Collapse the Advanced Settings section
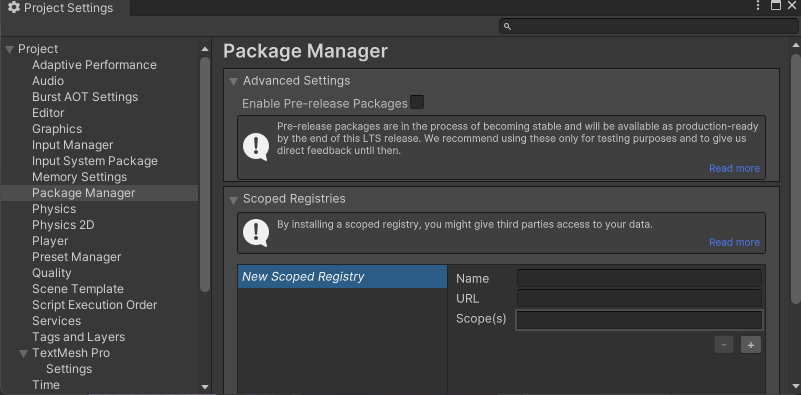The image size is (801, 395). 233,81
